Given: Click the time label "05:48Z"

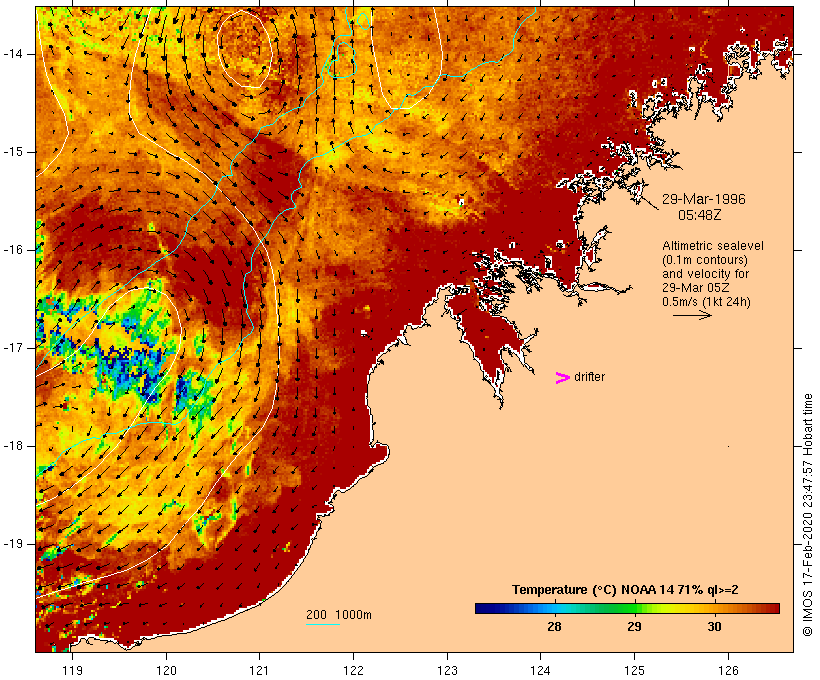Looking at the screenshot, I should pyautogui.click(x=699, y=215).
